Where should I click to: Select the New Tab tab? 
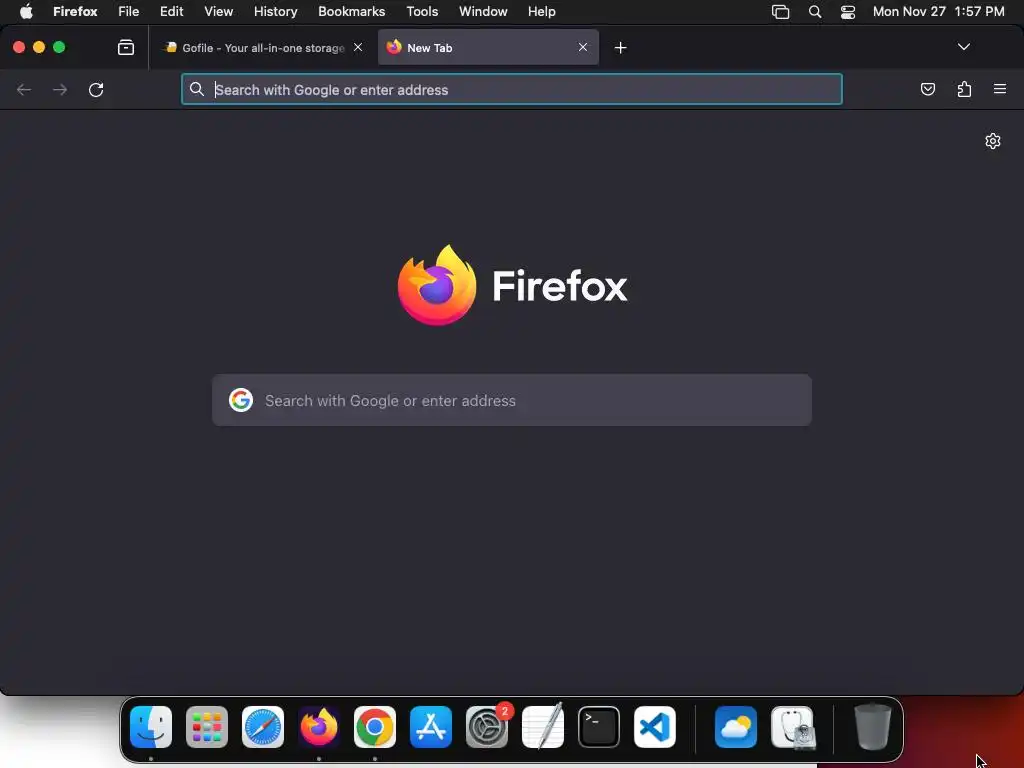488,47
